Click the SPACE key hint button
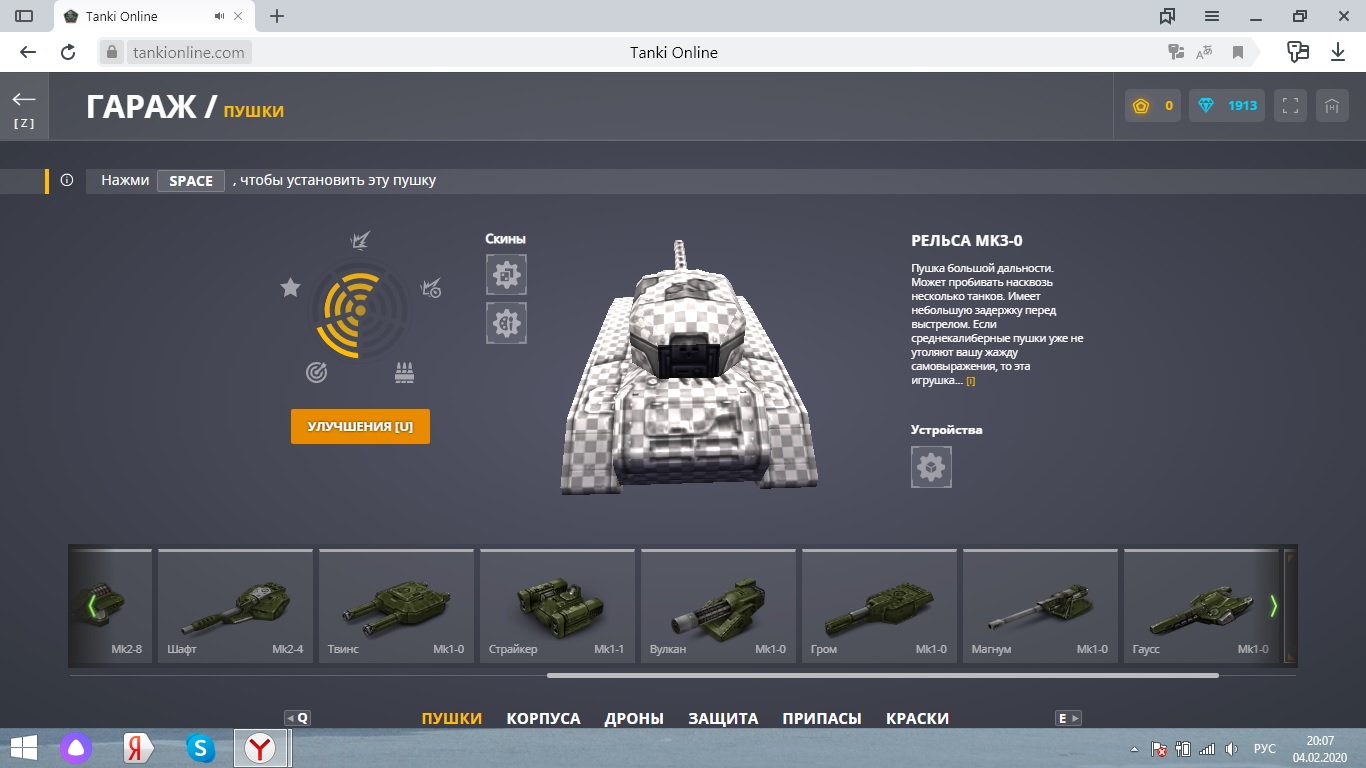 [x=191, y=181]
